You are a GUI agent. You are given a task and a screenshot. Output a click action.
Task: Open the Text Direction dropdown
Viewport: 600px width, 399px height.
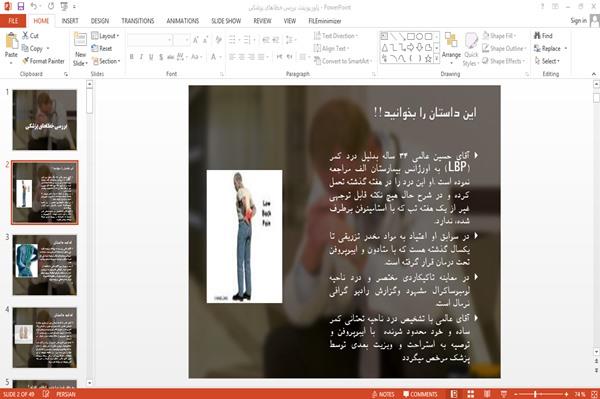tap(336, 36)
